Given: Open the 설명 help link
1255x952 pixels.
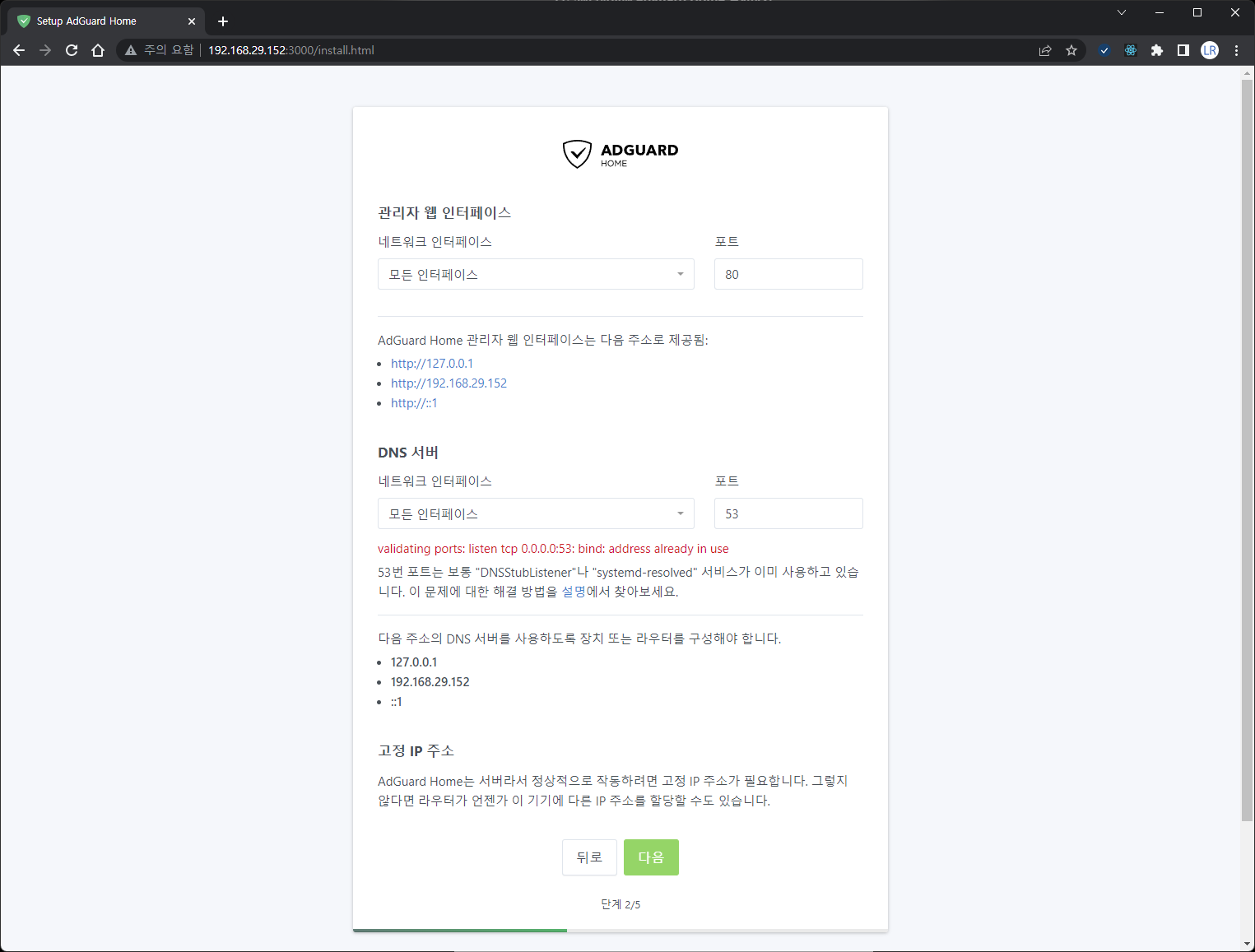Looking at the screenshot, I should (574, 592).
